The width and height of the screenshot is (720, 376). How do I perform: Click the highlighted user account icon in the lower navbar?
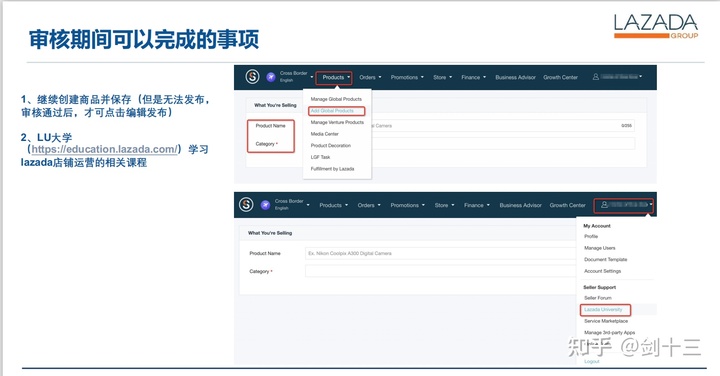(x=604, y=205)
